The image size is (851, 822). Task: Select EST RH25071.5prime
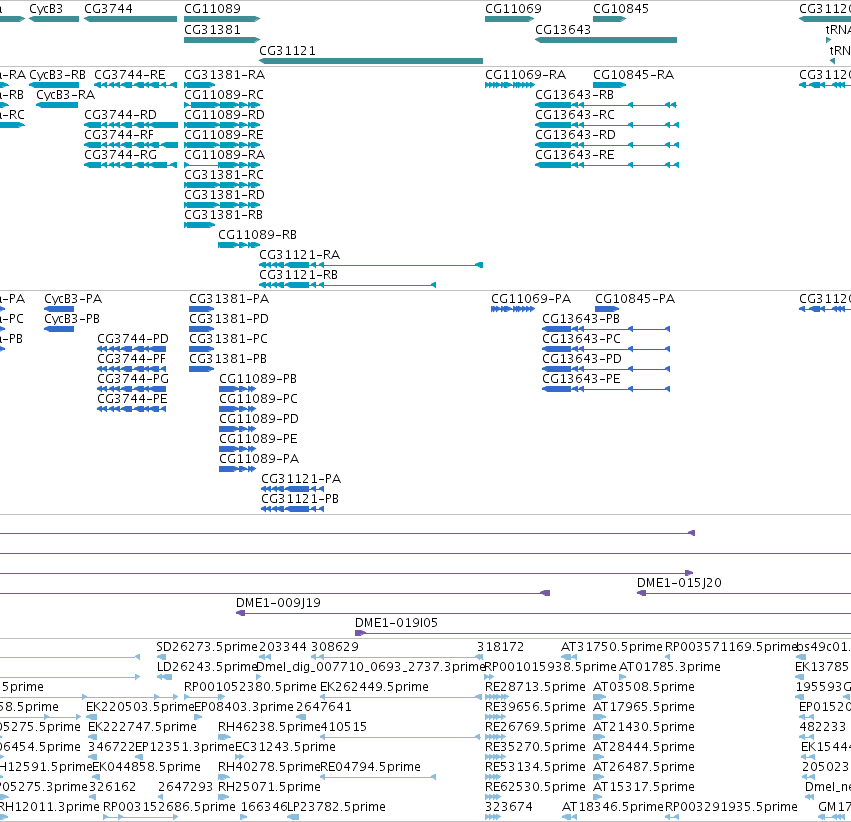point(269,787)
